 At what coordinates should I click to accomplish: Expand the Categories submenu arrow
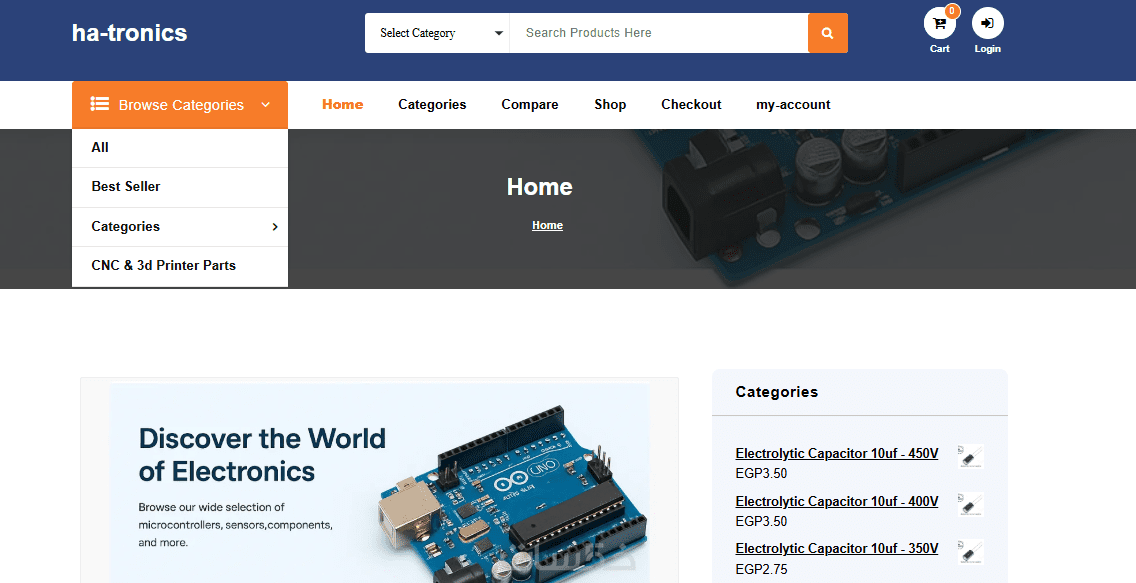coord(275,227)
